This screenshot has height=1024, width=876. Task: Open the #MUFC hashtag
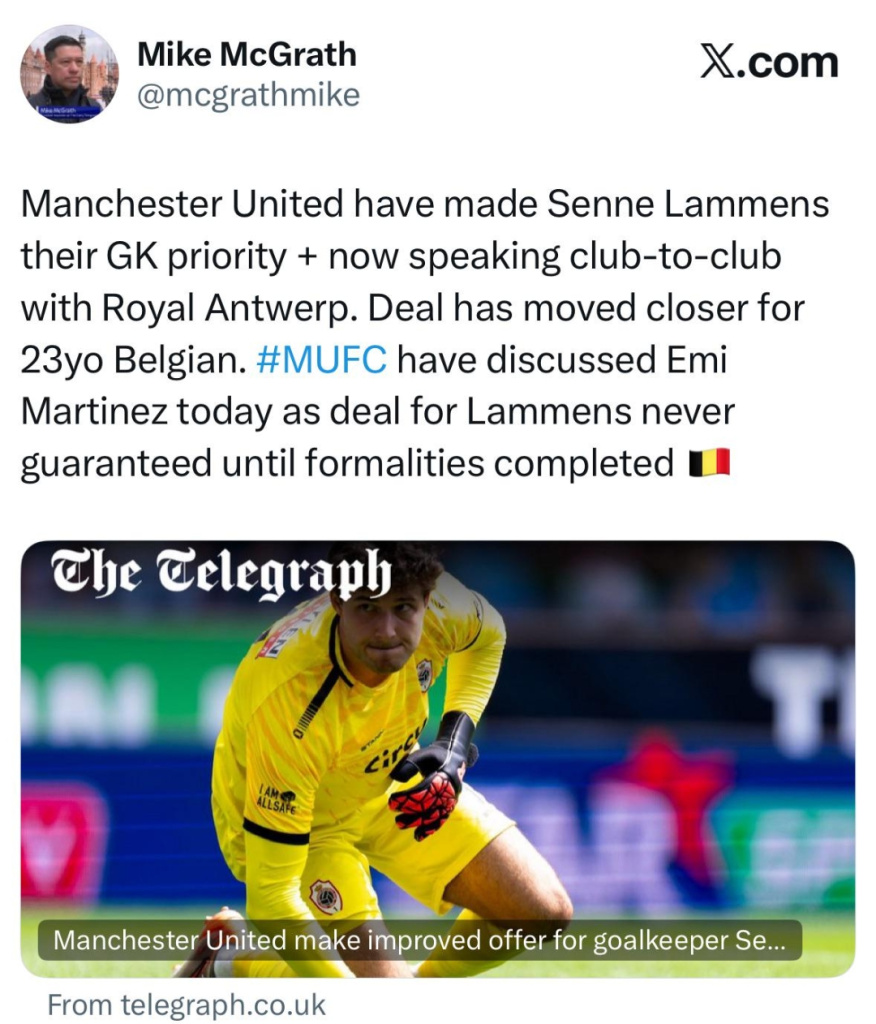(321, 360)
